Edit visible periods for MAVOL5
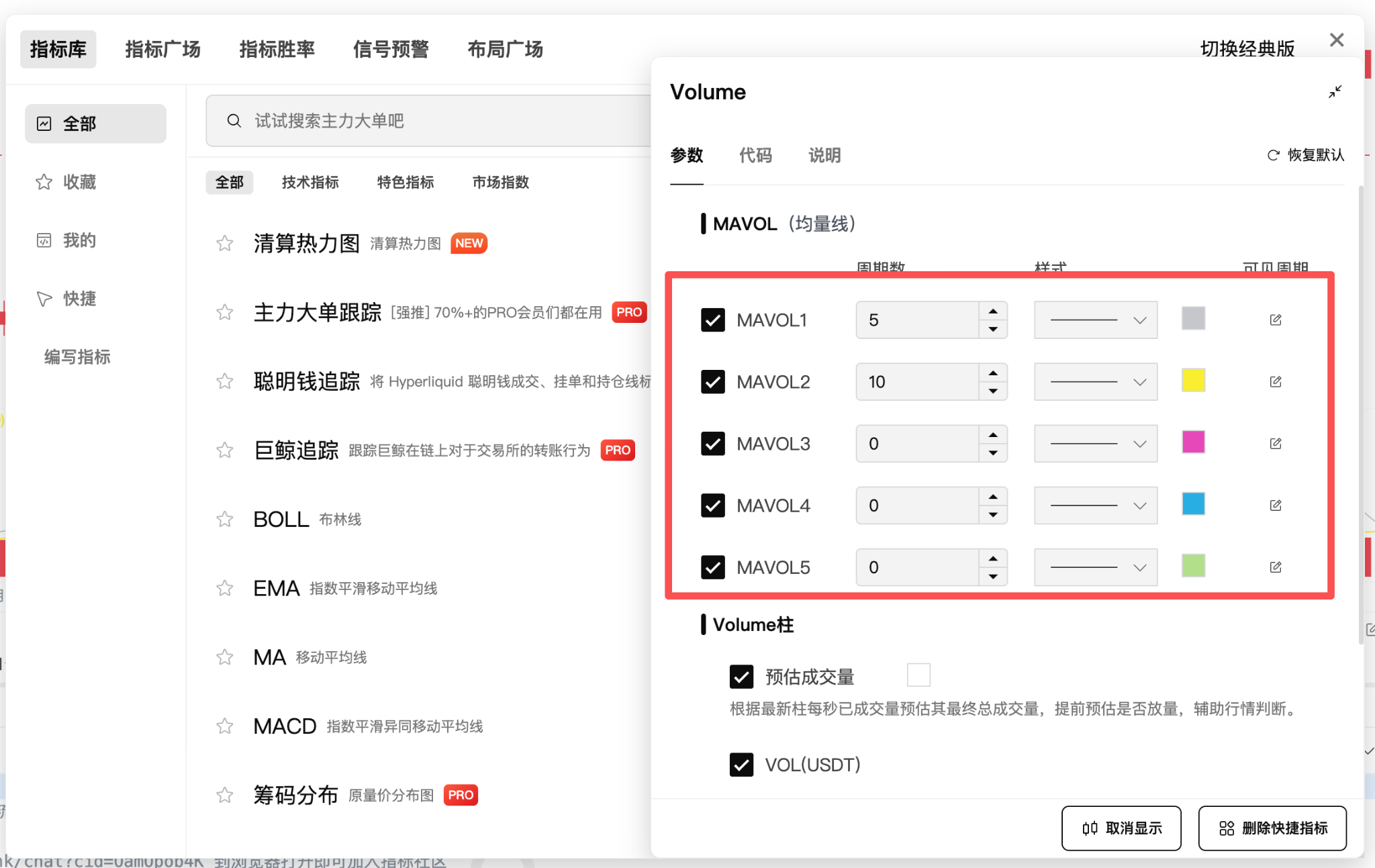This screenshot has height=868, width=1375. pyautogui.click(x=1276, y=567)
